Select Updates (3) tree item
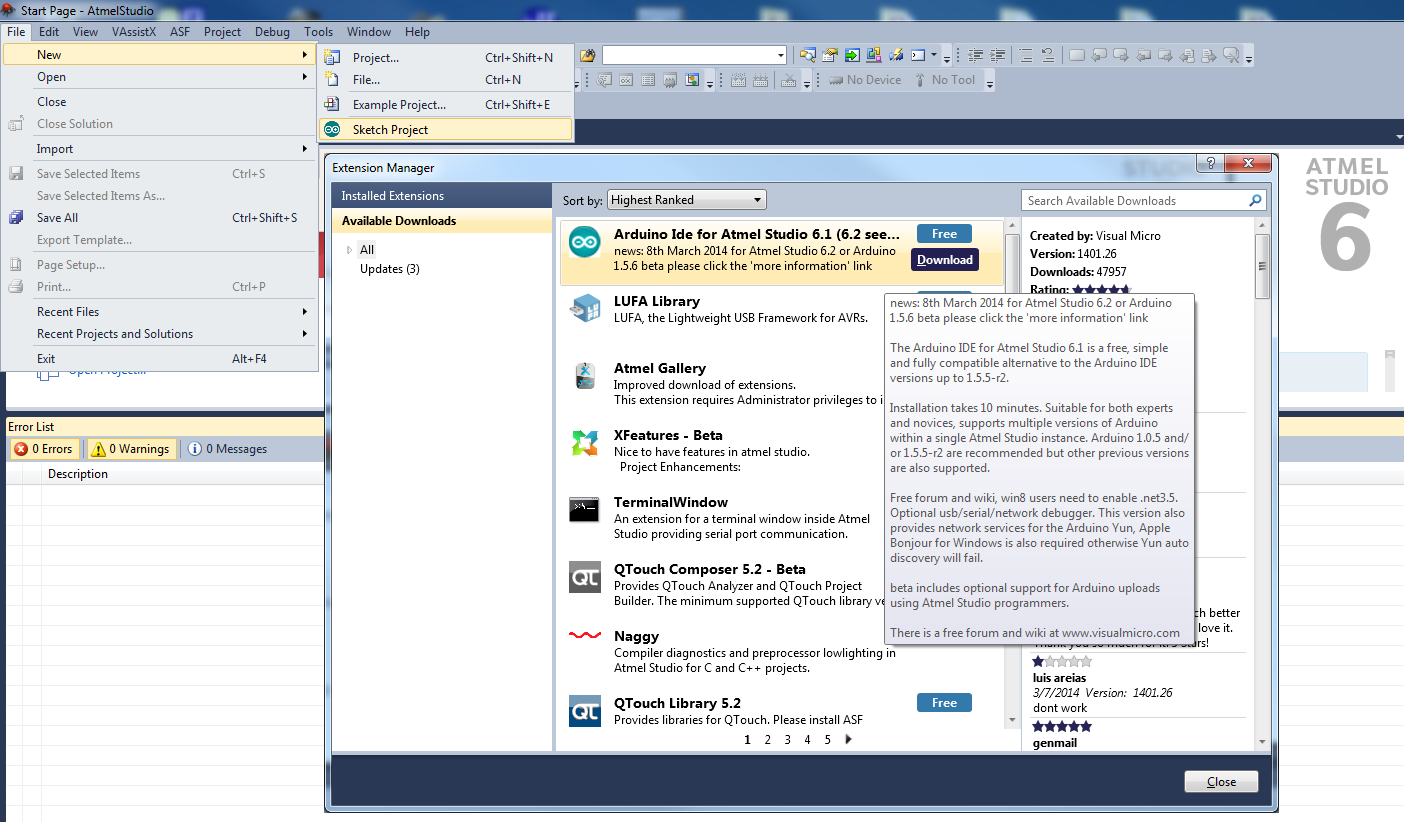This screenshot has height=822, width=1404. point(390,269)
